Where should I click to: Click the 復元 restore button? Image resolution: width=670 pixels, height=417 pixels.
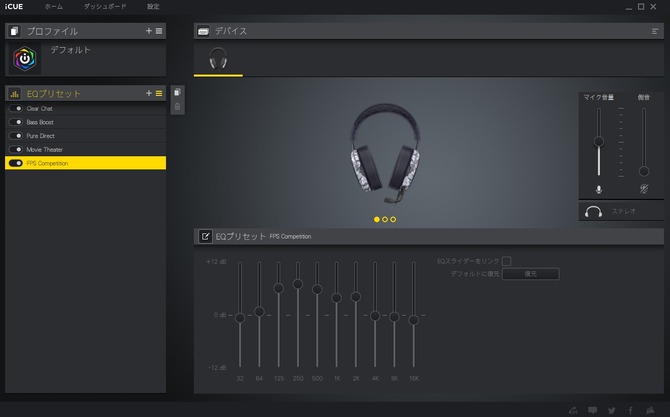point(530,274)
